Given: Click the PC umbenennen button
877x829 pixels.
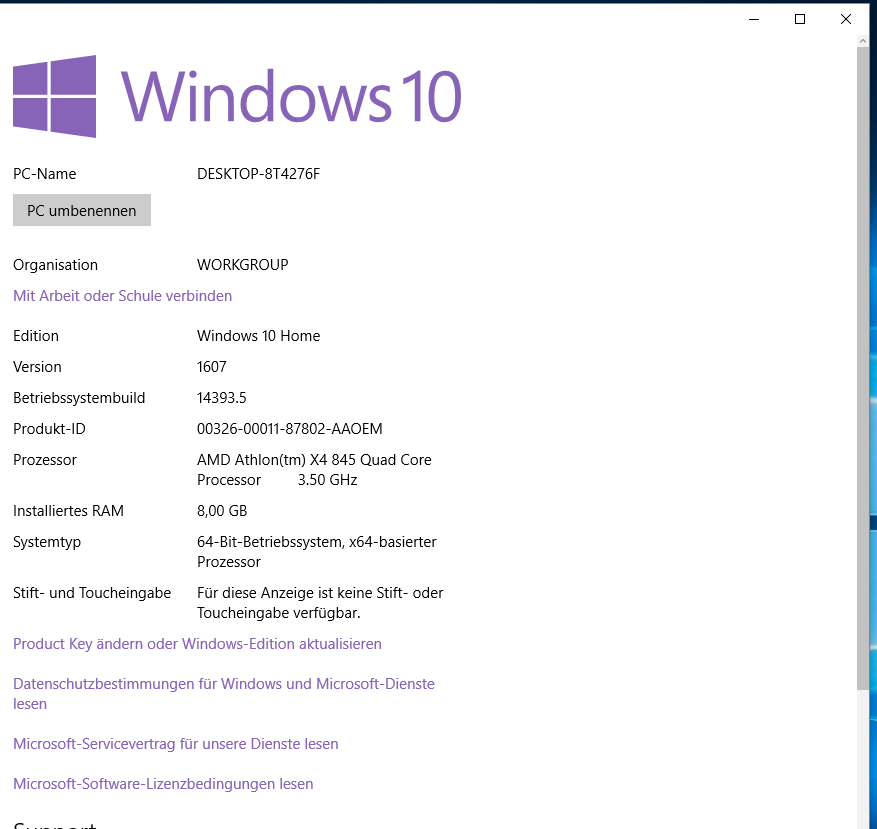Looking at the screenshot, I should tap(82, 210).
